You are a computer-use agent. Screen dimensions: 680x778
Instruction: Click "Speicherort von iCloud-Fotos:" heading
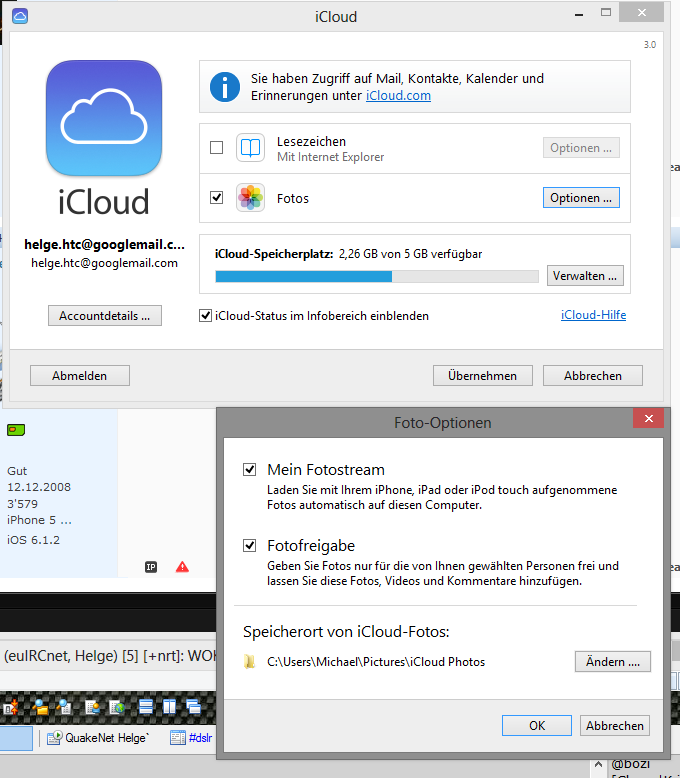(346, 632)
